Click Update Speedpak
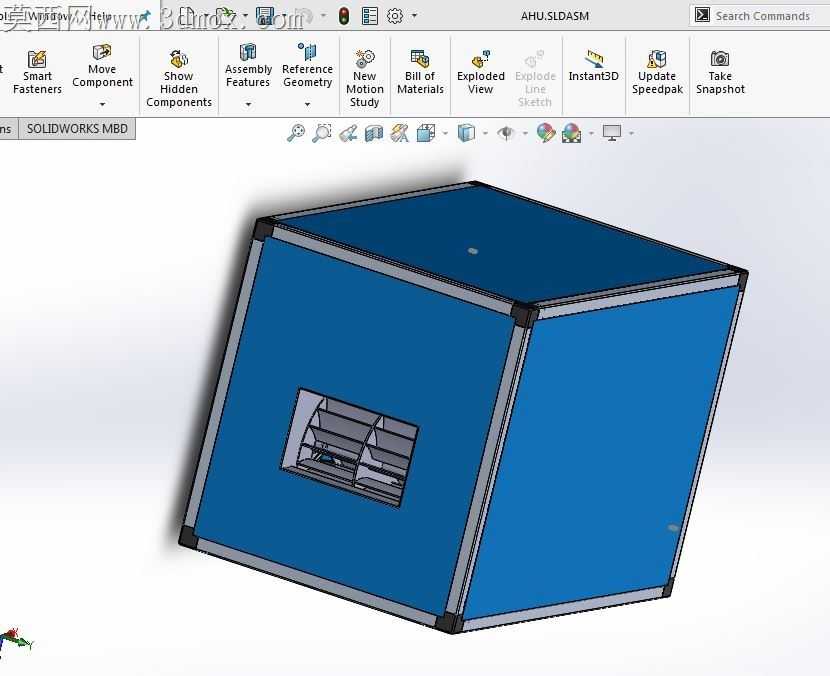 [657, 73]
